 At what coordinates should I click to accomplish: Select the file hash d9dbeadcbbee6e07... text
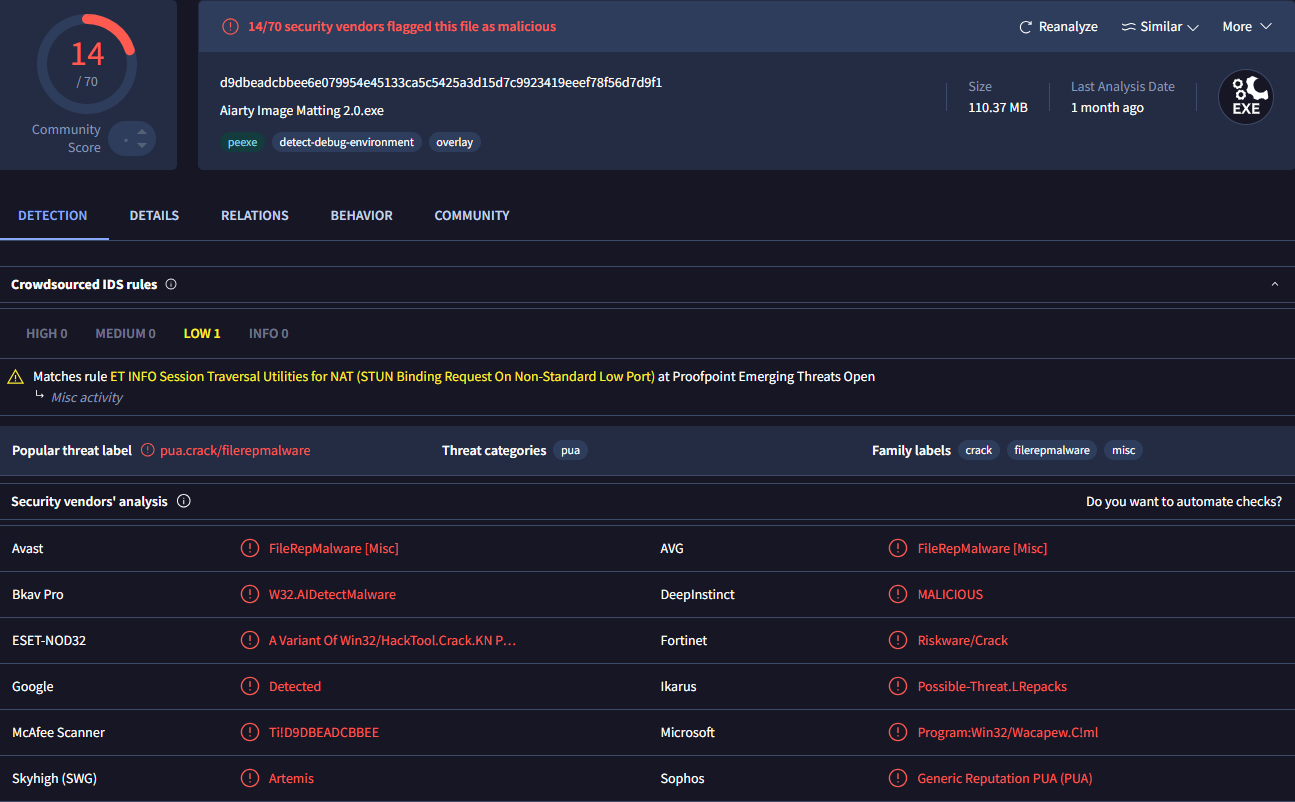441,82
